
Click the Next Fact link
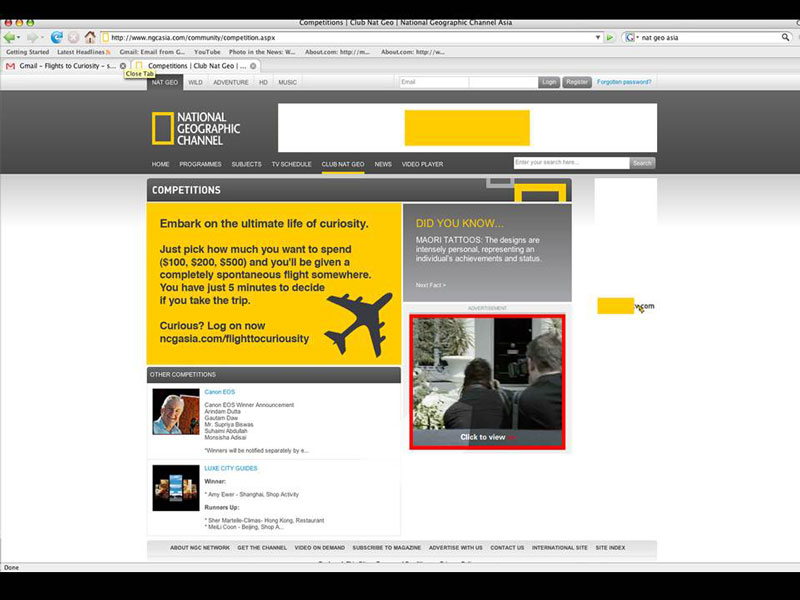pos(431,285)
